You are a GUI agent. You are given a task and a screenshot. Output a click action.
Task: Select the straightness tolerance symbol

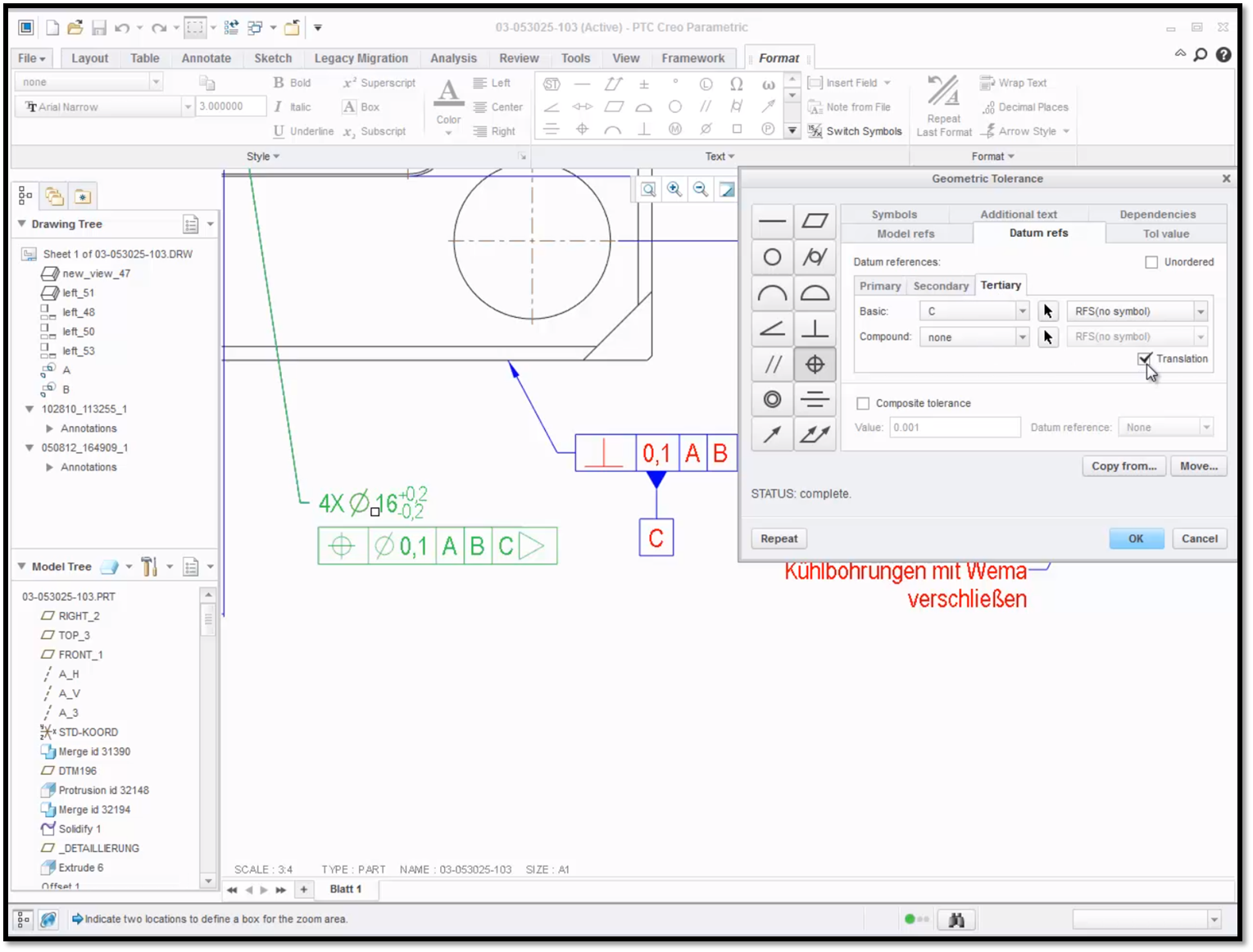tap(772, 221)
